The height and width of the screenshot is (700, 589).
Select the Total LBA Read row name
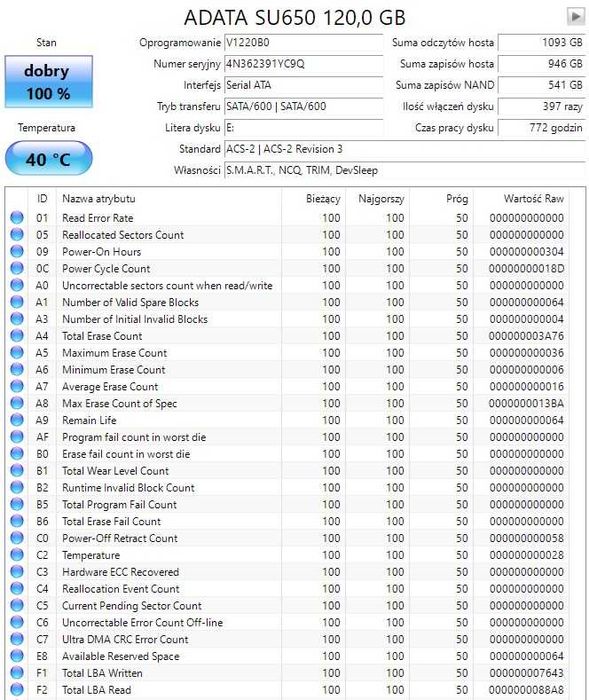click(x=96, y=690)
